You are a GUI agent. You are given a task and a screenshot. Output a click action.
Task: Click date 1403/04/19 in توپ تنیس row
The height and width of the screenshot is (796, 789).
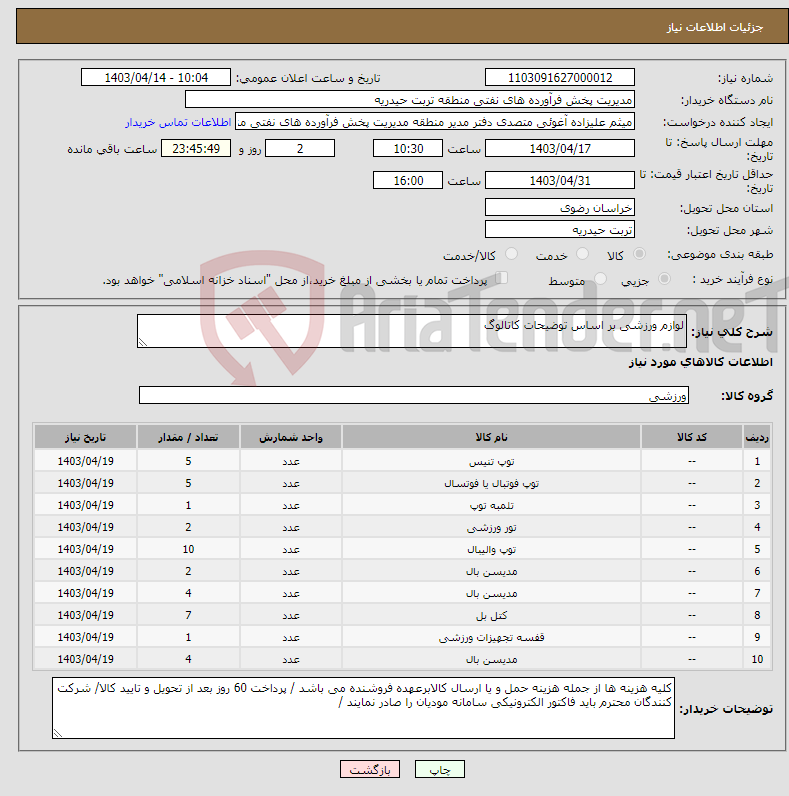click(85, 461)
